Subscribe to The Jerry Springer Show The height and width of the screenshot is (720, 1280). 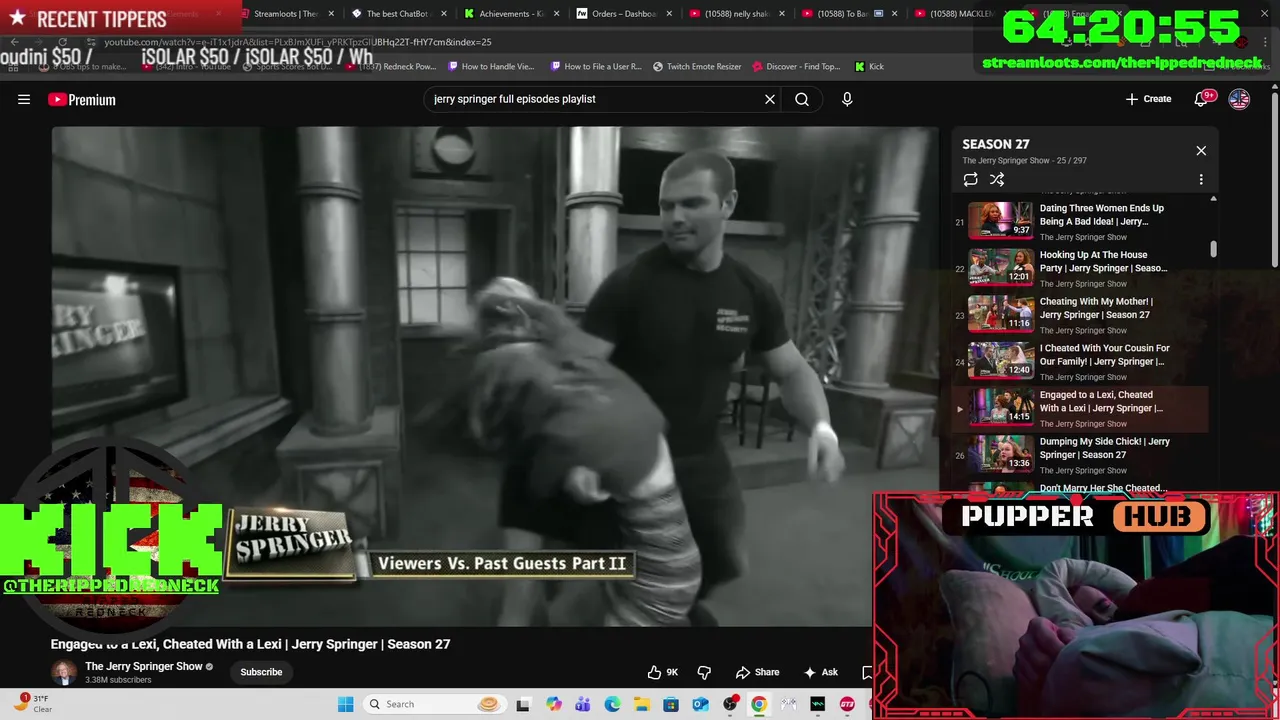click(261, 672)
